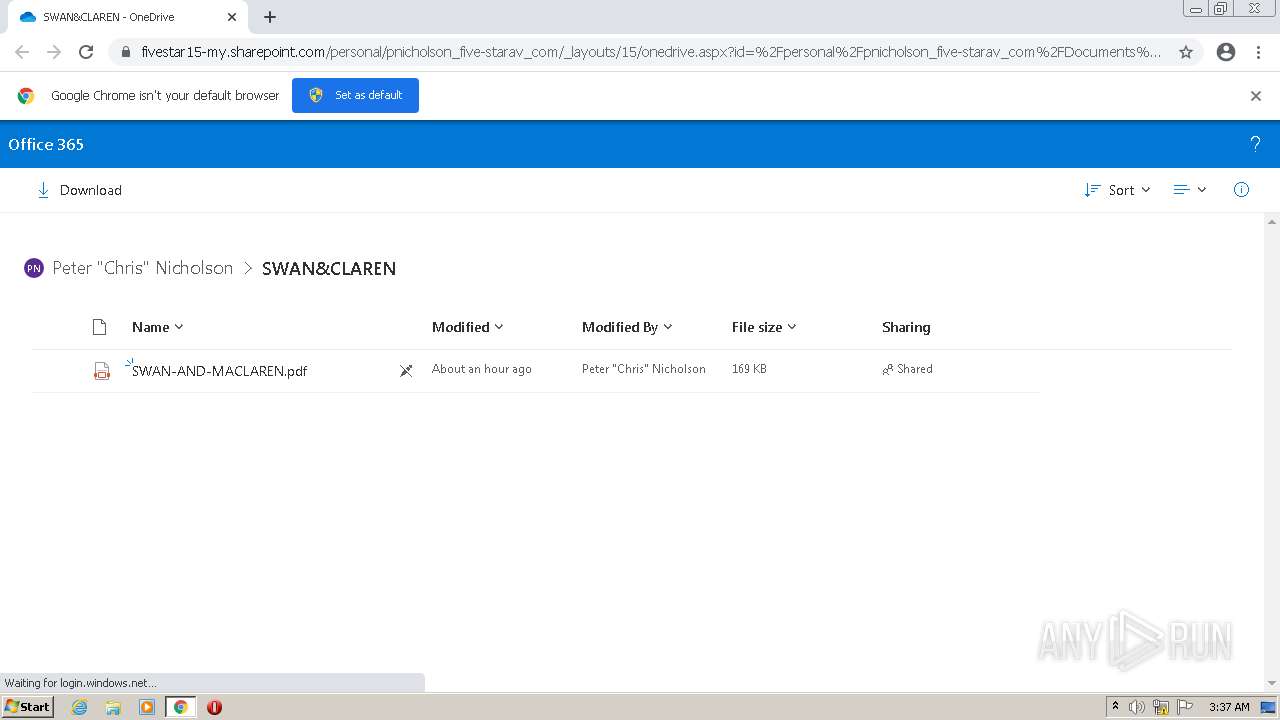Open the Sort dropdown menu
The image size is (1280, 720).
point(1117,190)
